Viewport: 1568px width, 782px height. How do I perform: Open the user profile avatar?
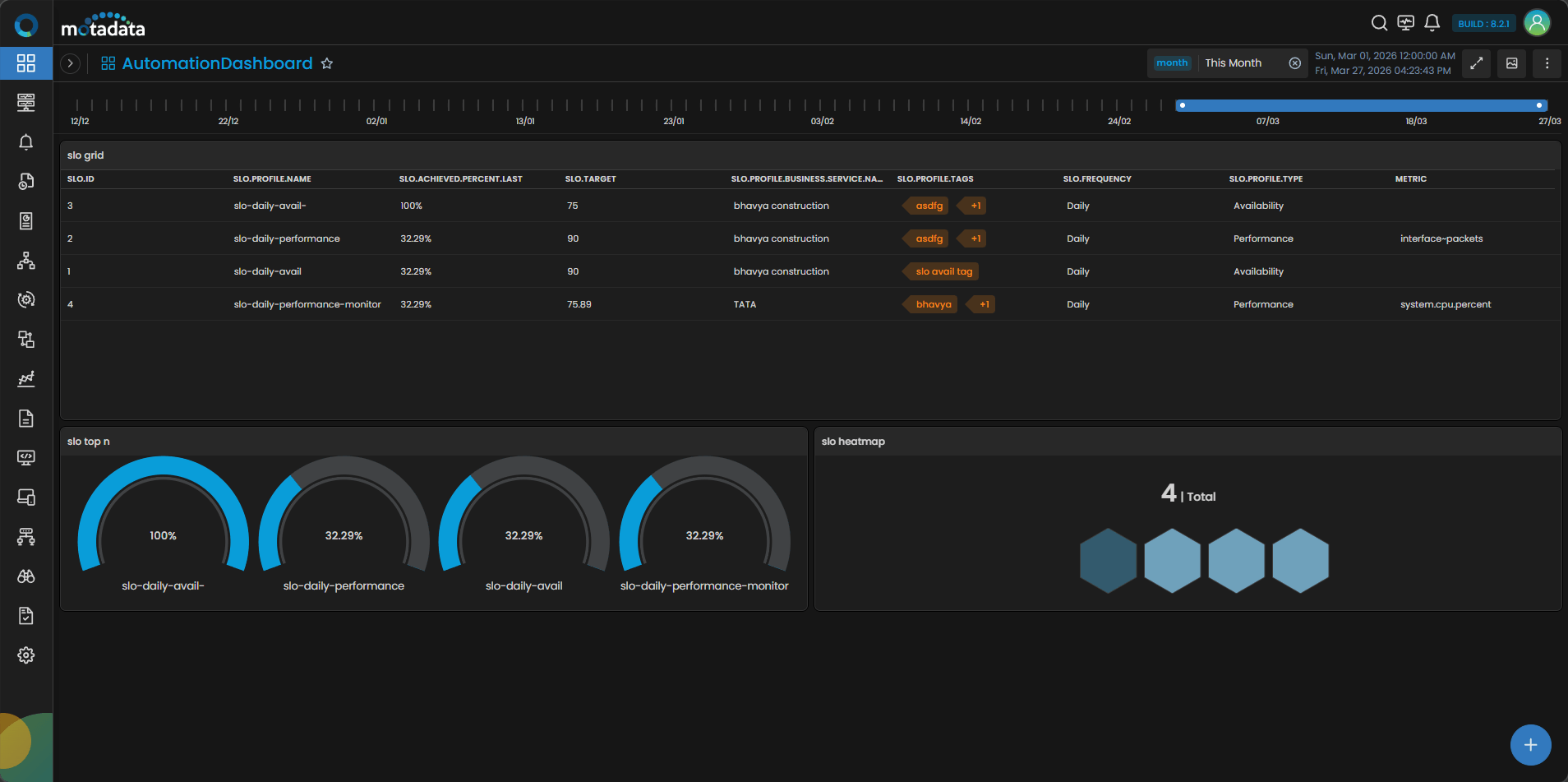(1537, 23)
